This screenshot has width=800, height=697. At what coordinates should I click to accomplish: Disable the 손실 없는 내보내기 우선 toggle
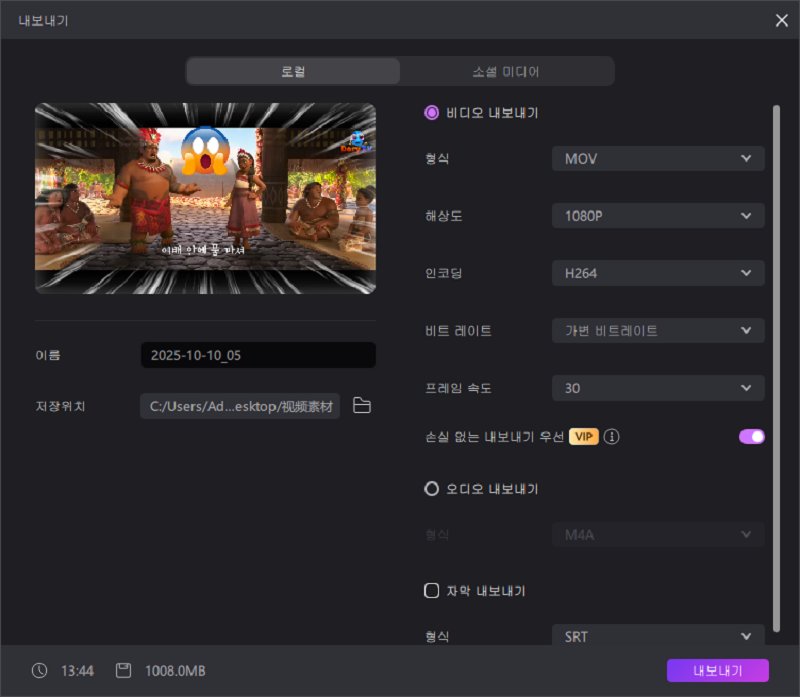tap(751, 436)
